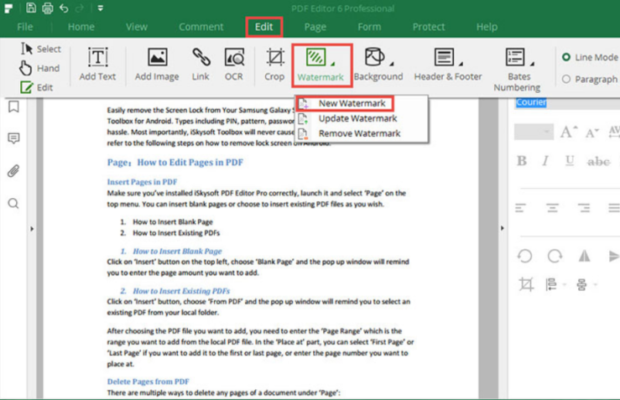Image resolution: width=620 pixels, height=400 pixels.
Task: Select the Paragraph mode radio button
Action: (567, 79)
